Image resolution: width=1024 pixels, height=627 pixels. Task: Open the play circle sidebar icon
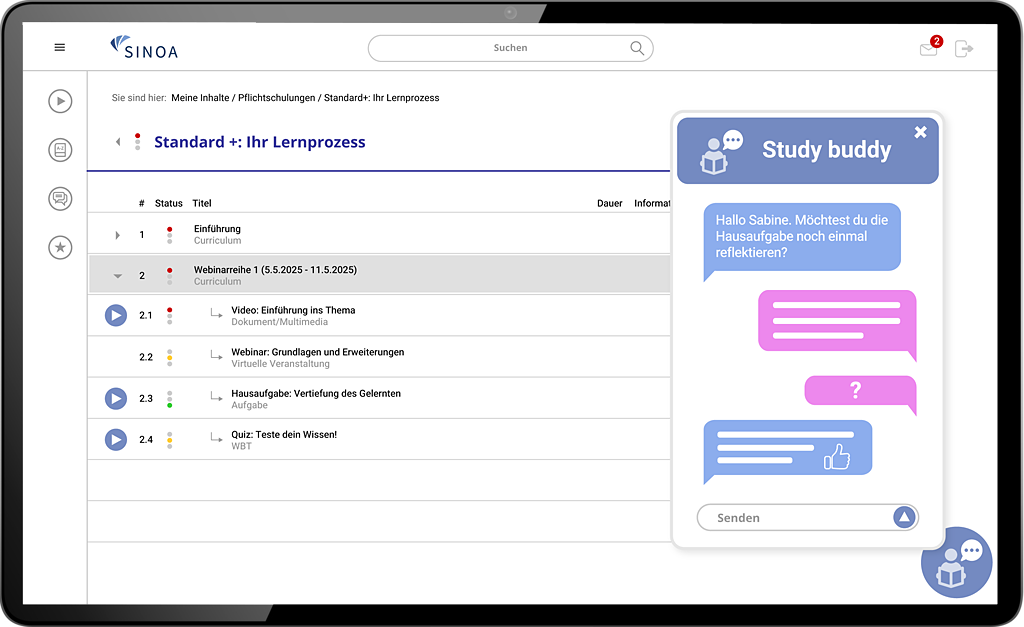click(60, 100)
